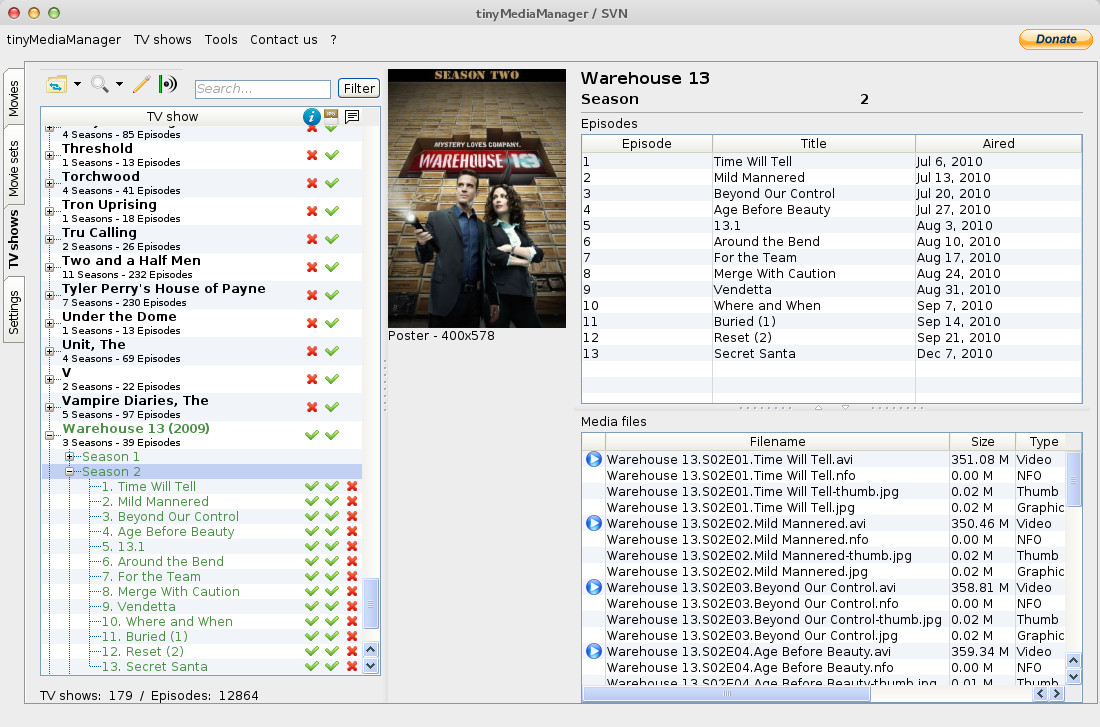Click the media files horizontal scrollbar thumb
Screen dimensions: 1100x727
point(727,693)
